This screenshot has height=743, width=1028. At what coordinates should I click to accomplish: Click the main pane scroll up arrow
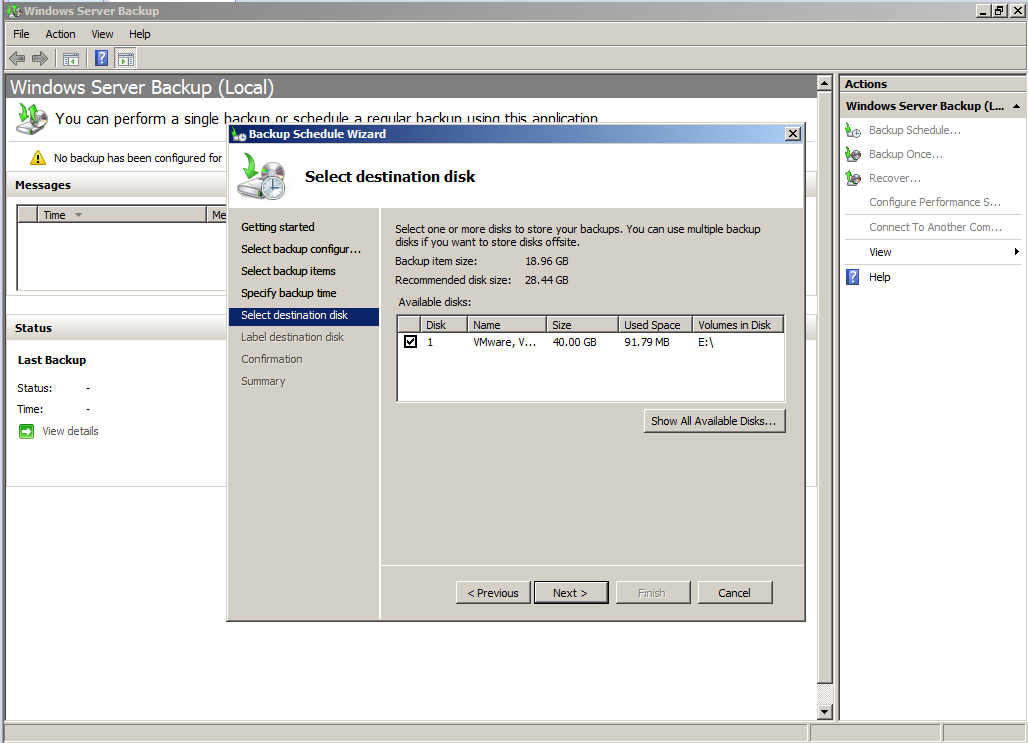pyautogui.click(x=825, y=83)
